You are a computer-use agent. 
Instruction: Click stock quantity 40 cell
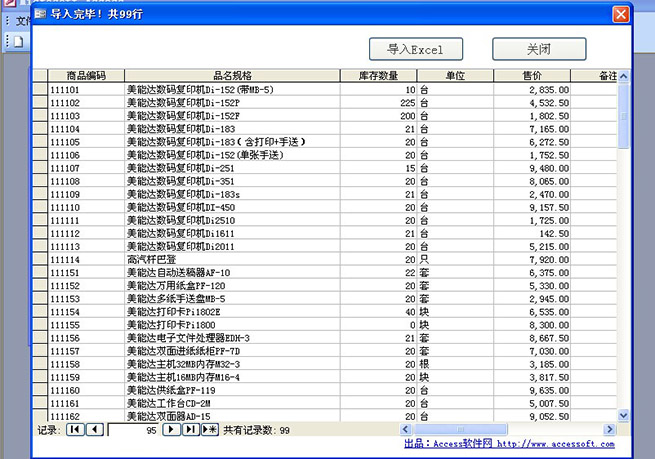click(378, 312)
